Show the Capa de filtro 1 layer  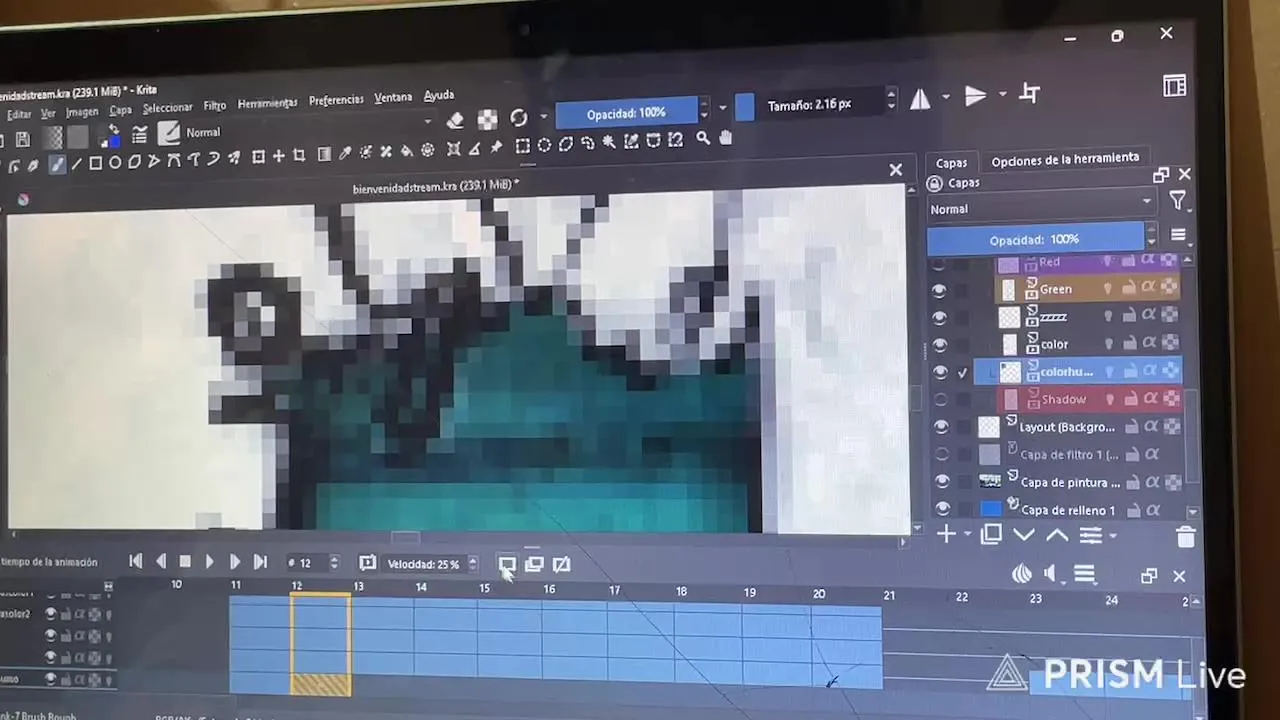pos(941,454)
